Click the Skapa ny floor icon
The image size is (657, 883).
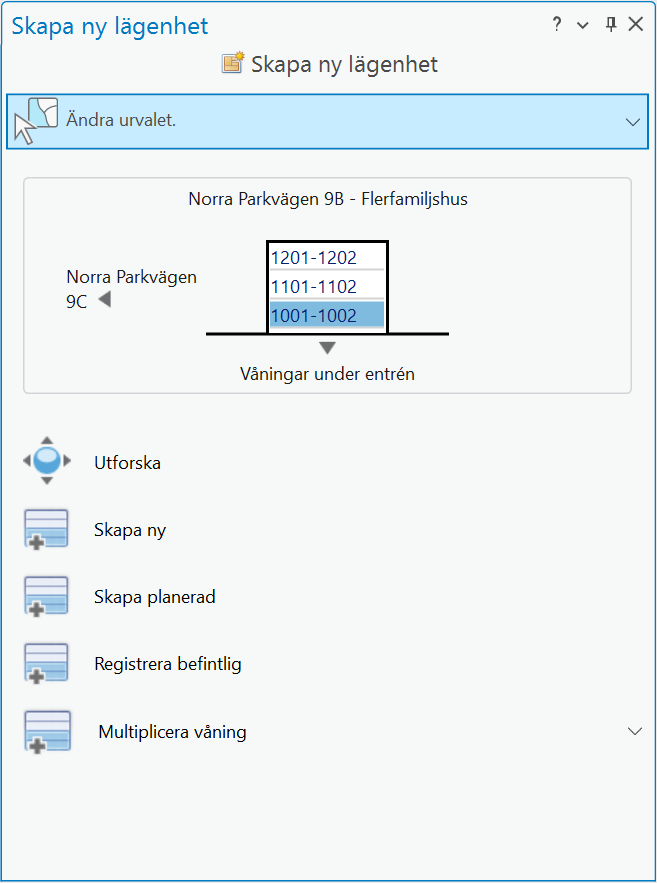tap(46, 529)
